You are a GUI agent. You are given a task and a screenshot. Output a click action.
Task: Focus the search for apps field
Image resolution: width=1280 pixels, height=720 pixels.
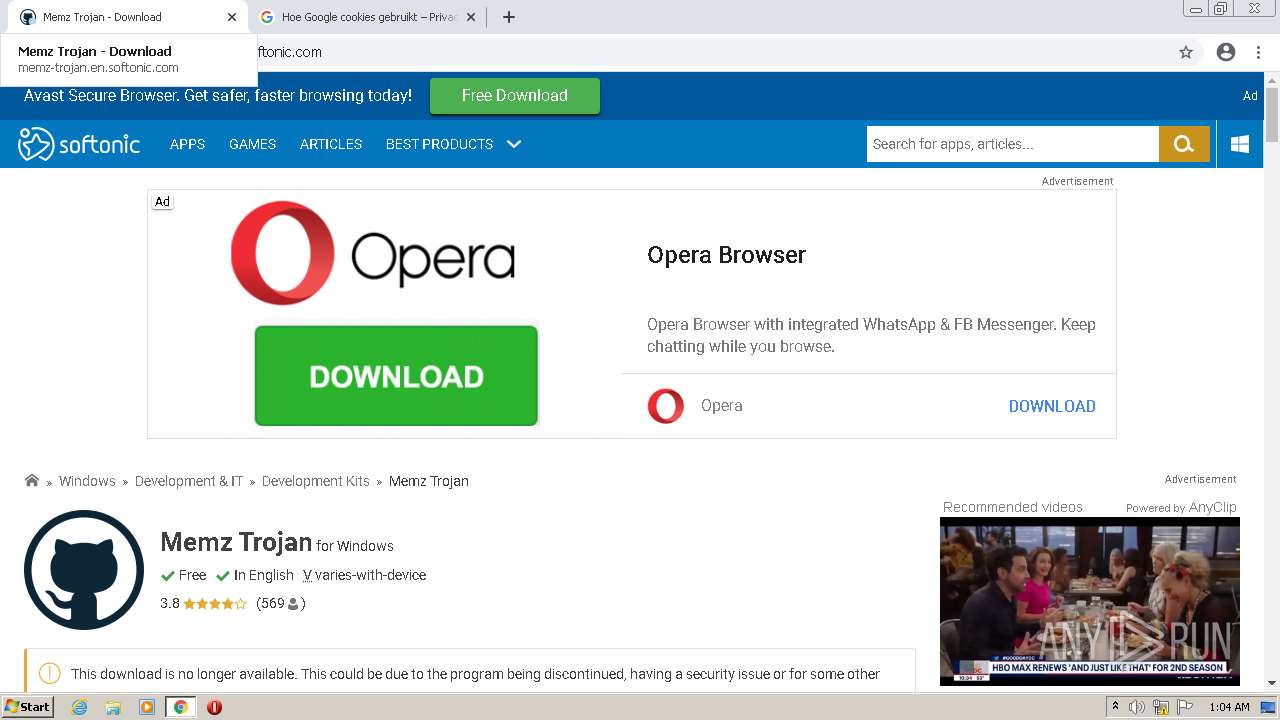(1012, 144)
